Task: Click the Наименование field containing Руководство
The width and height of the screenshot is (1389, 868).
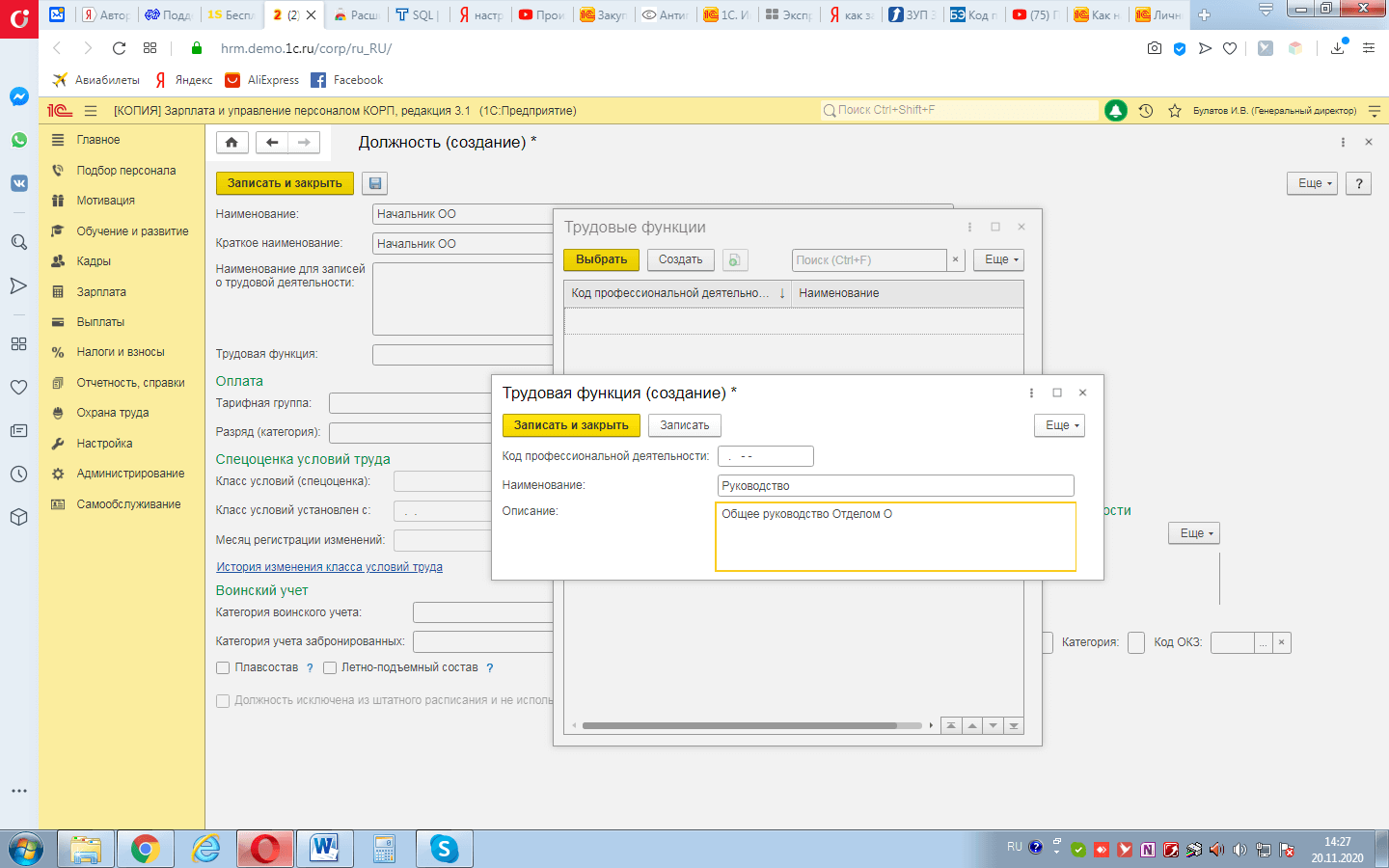Action: [895, 486]
